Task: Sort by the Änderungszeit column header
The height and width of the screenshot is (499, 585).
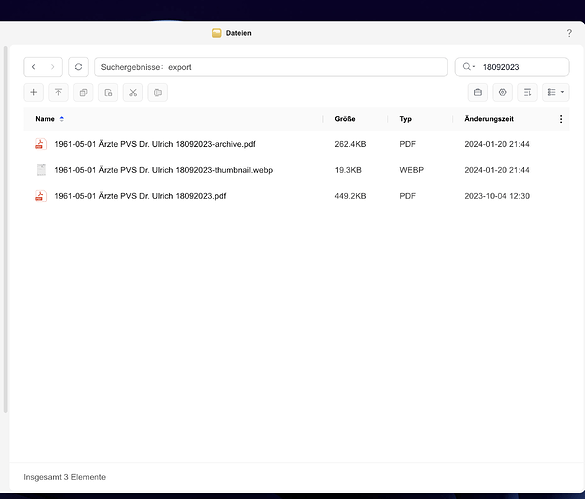Action: (x=489, y=119)
